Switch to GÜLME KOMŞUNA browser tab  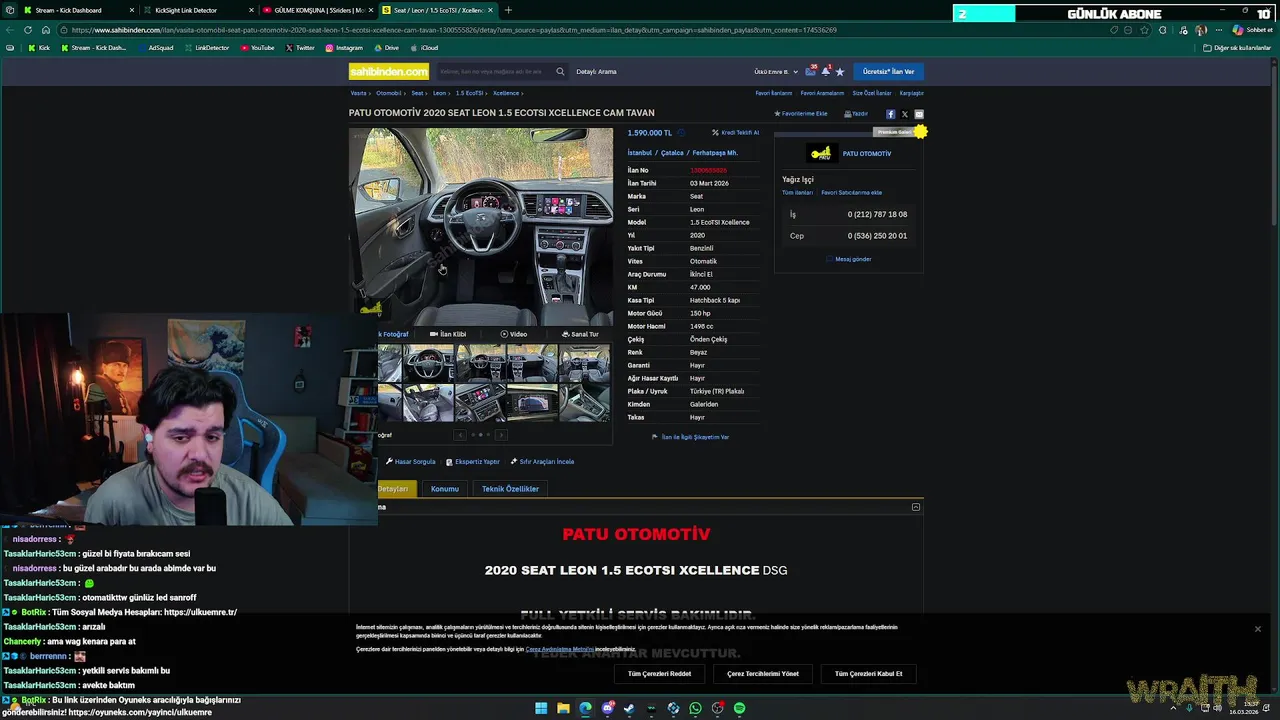(x=317, y=10)
